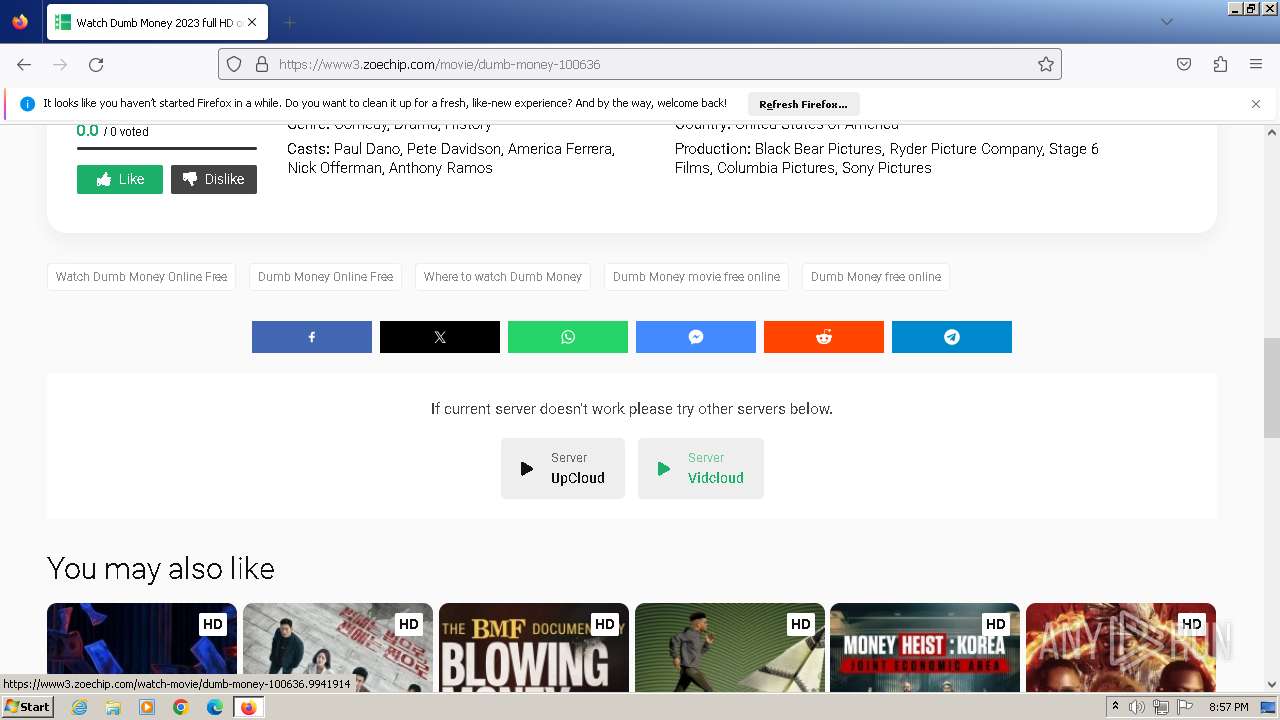Open the green running-man movie thumbnail
This screenshot has width=1280, height=720.
(730, 647)
